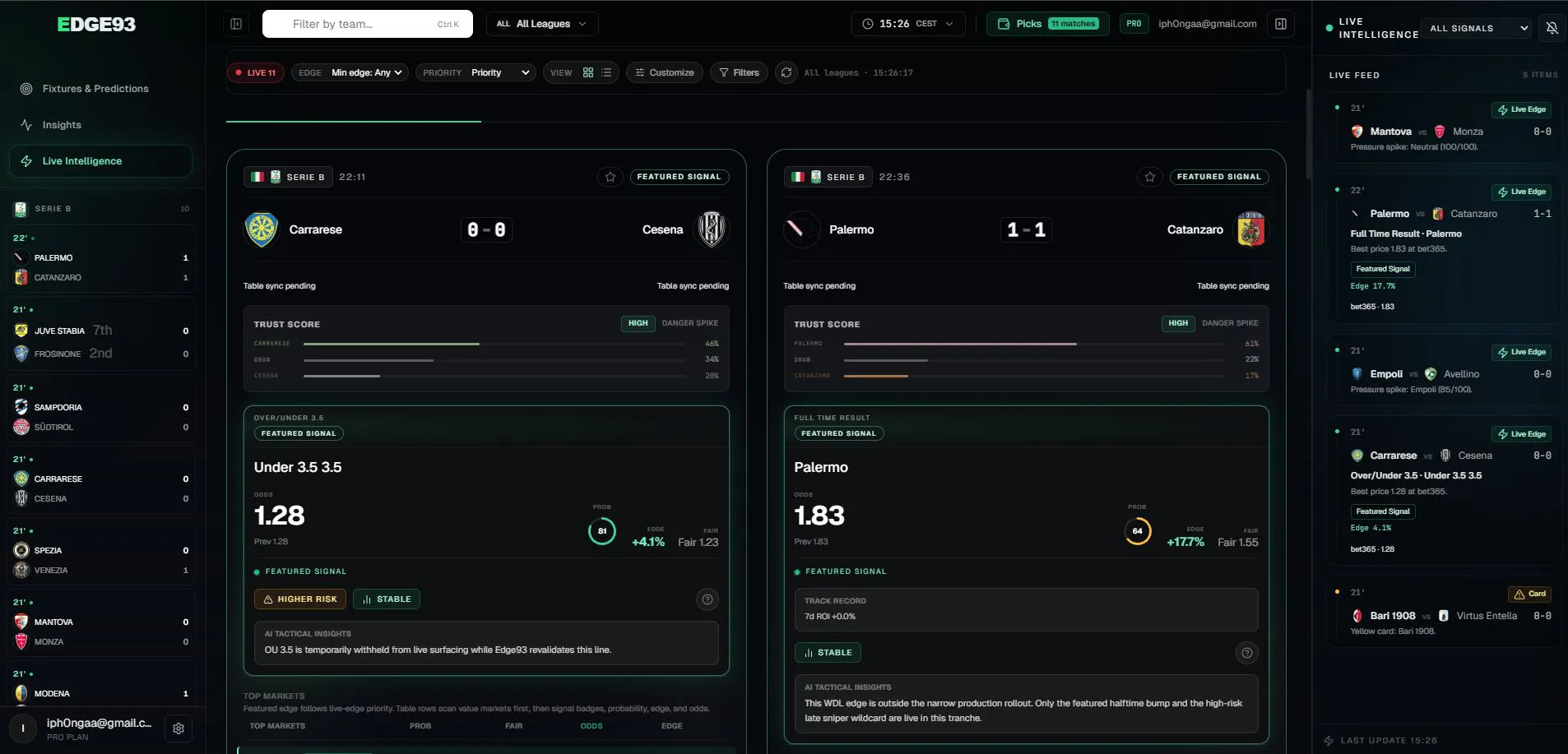Open account settings gear icon
The height and width of the screenshot is (754, 1568).
tap(179, 729)
